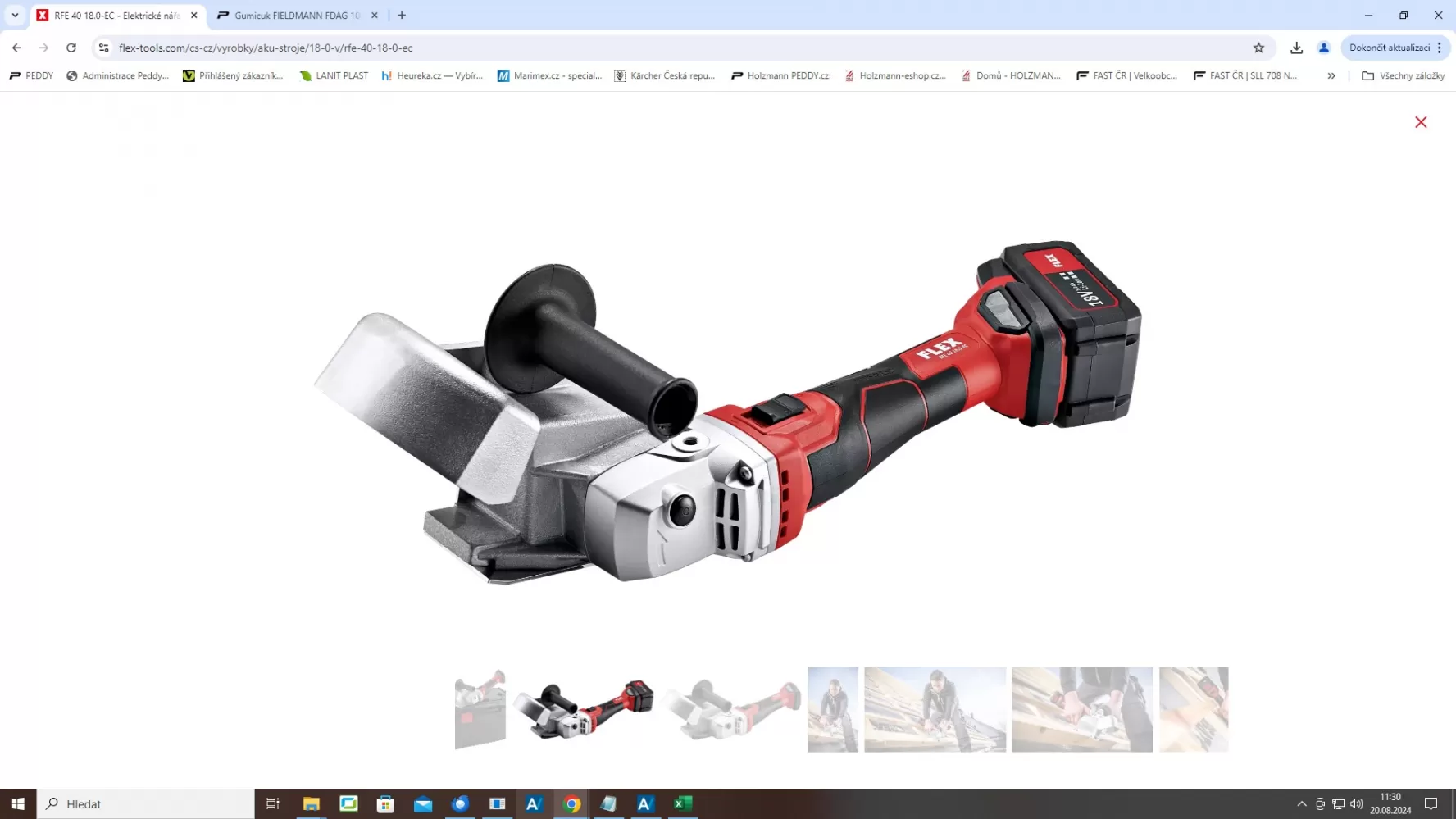Open Task View in taskbar
The image size is (1456, 819).
[x=273, y=803]
